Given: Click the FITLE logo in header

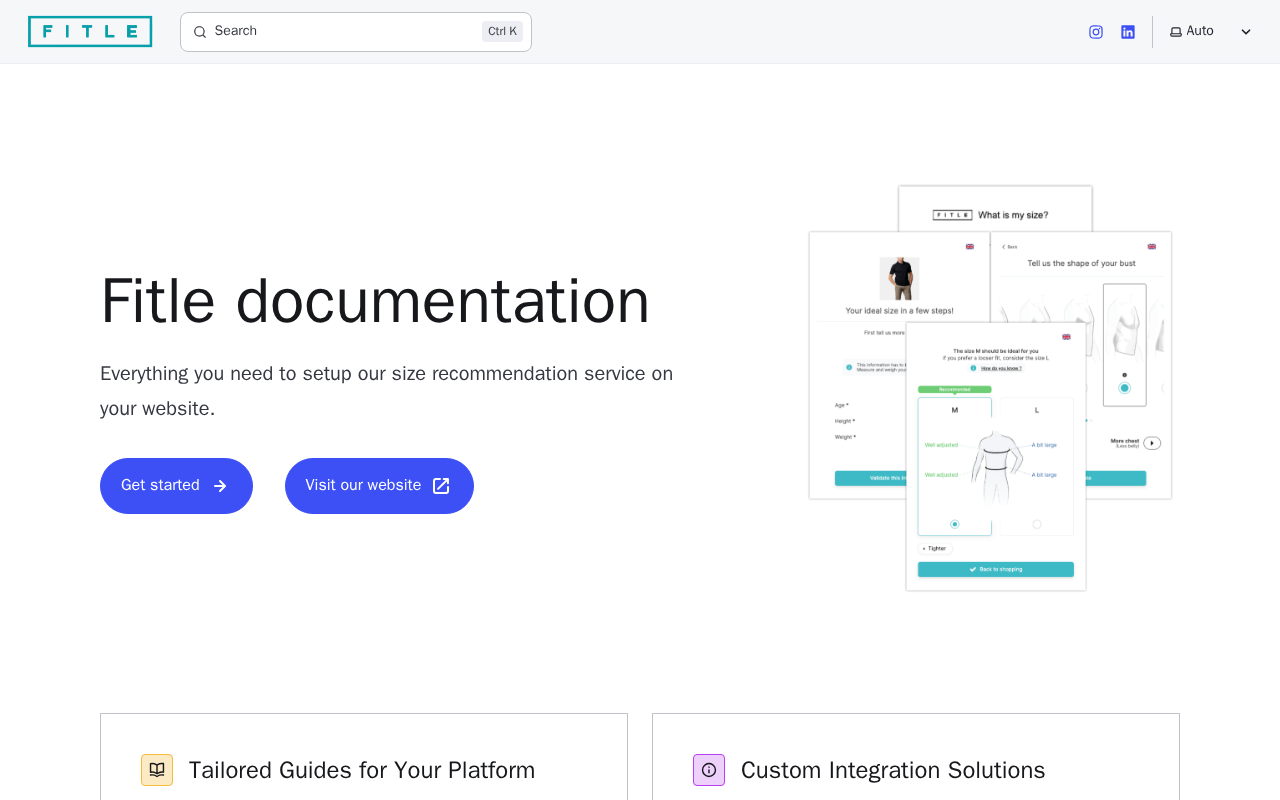Looking at the screenshot, I should [x=90, y=32].
